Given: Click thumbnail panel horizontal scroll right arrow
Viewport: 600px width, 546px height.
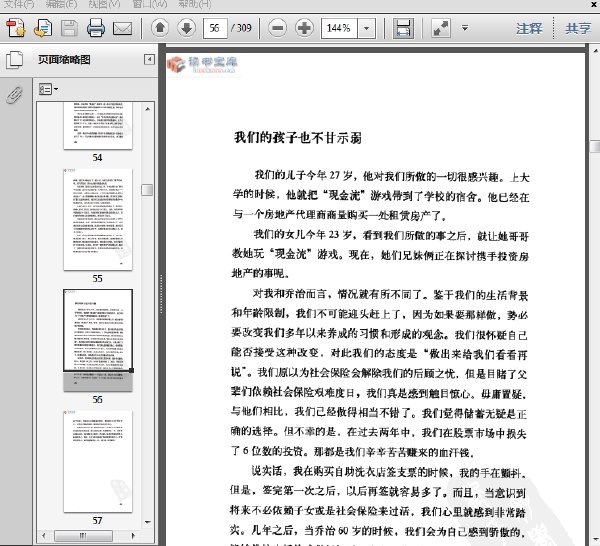Looking at the screenshot, I should pyautogui.click(x=133, y=536).
